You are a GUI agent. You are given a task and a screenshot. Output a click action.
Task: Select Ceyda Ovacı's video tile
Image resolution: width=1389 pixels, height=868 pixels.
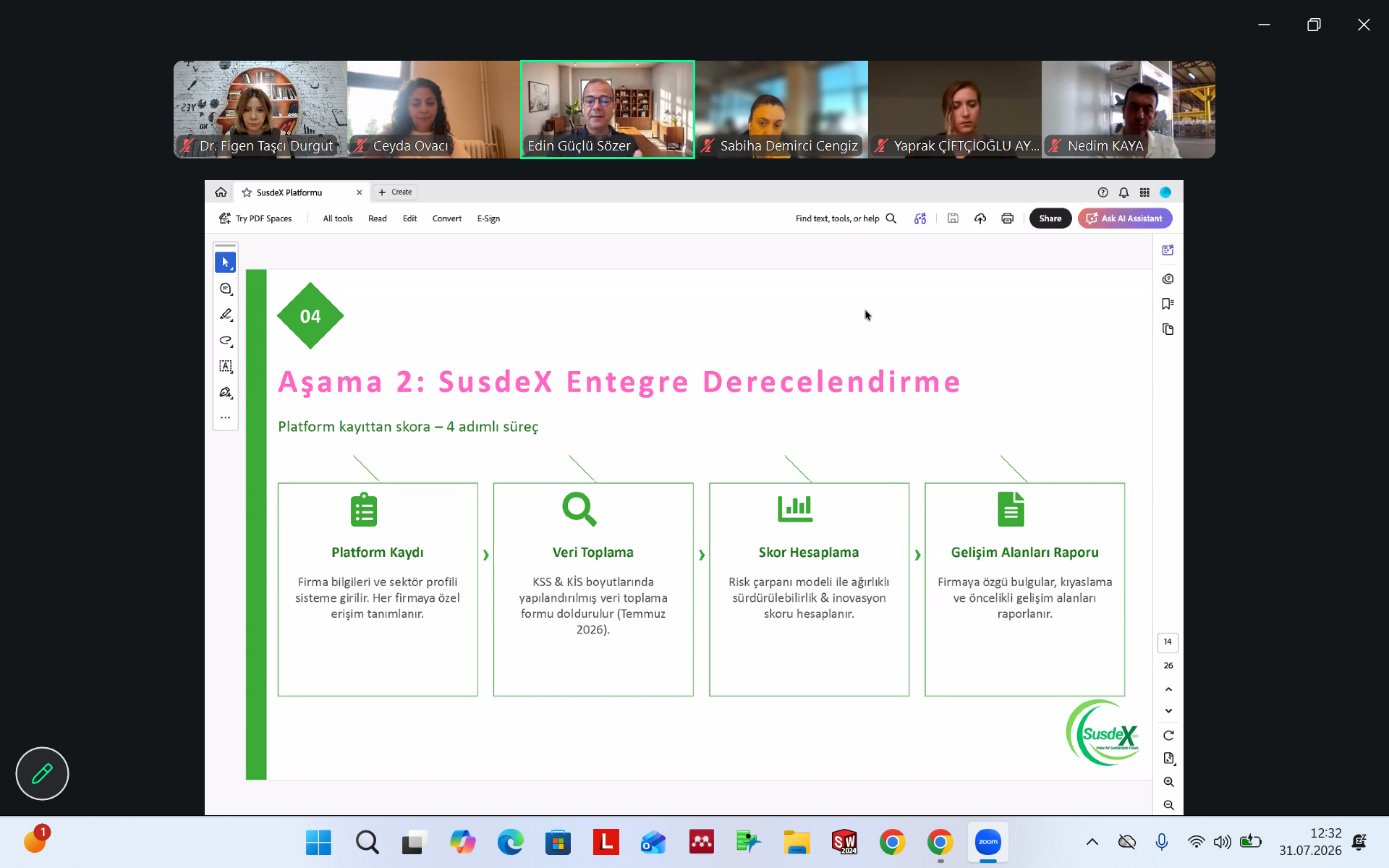coord(434,109)
